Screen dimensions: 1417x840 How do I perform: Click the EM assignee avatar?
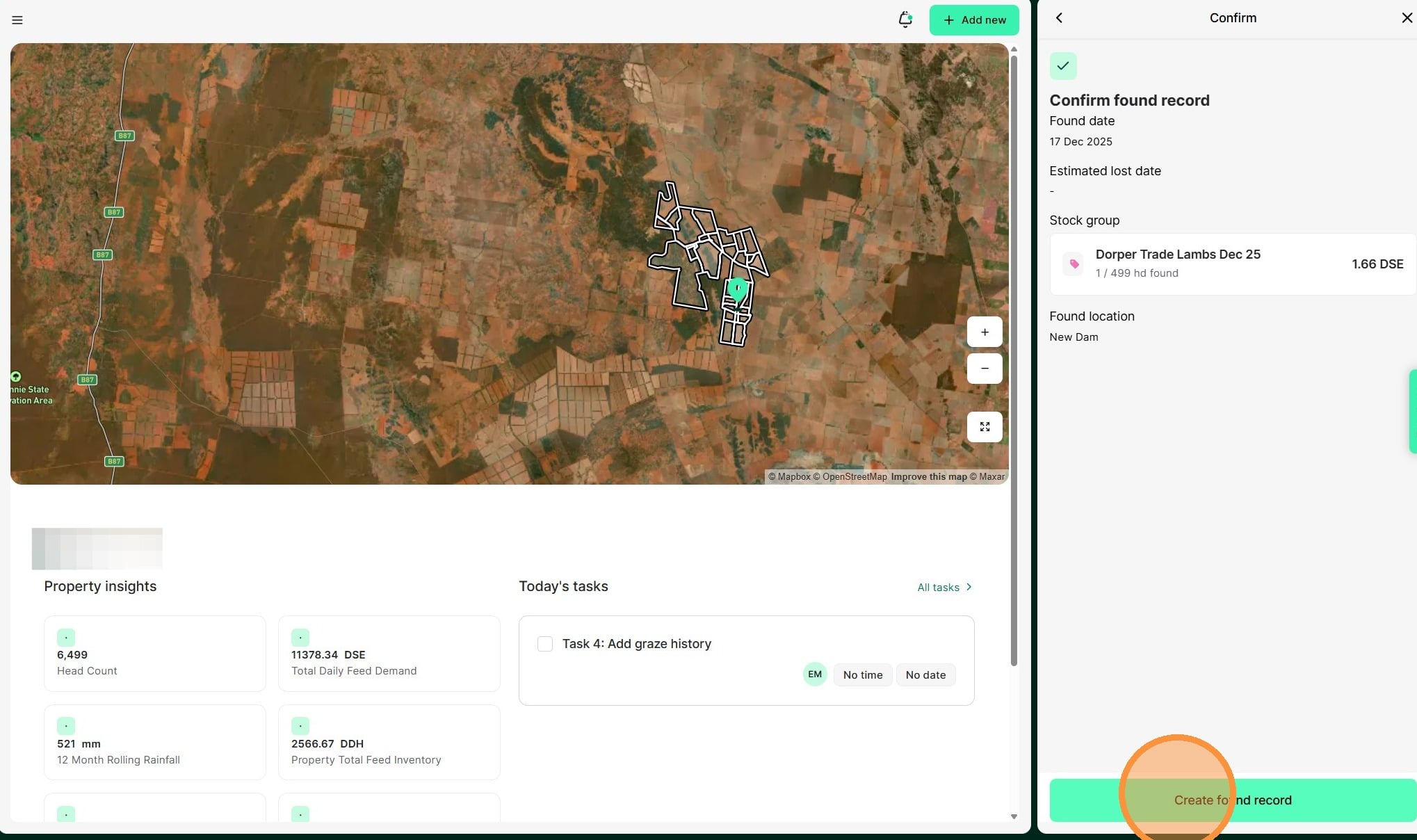click(x=814, y=675)
